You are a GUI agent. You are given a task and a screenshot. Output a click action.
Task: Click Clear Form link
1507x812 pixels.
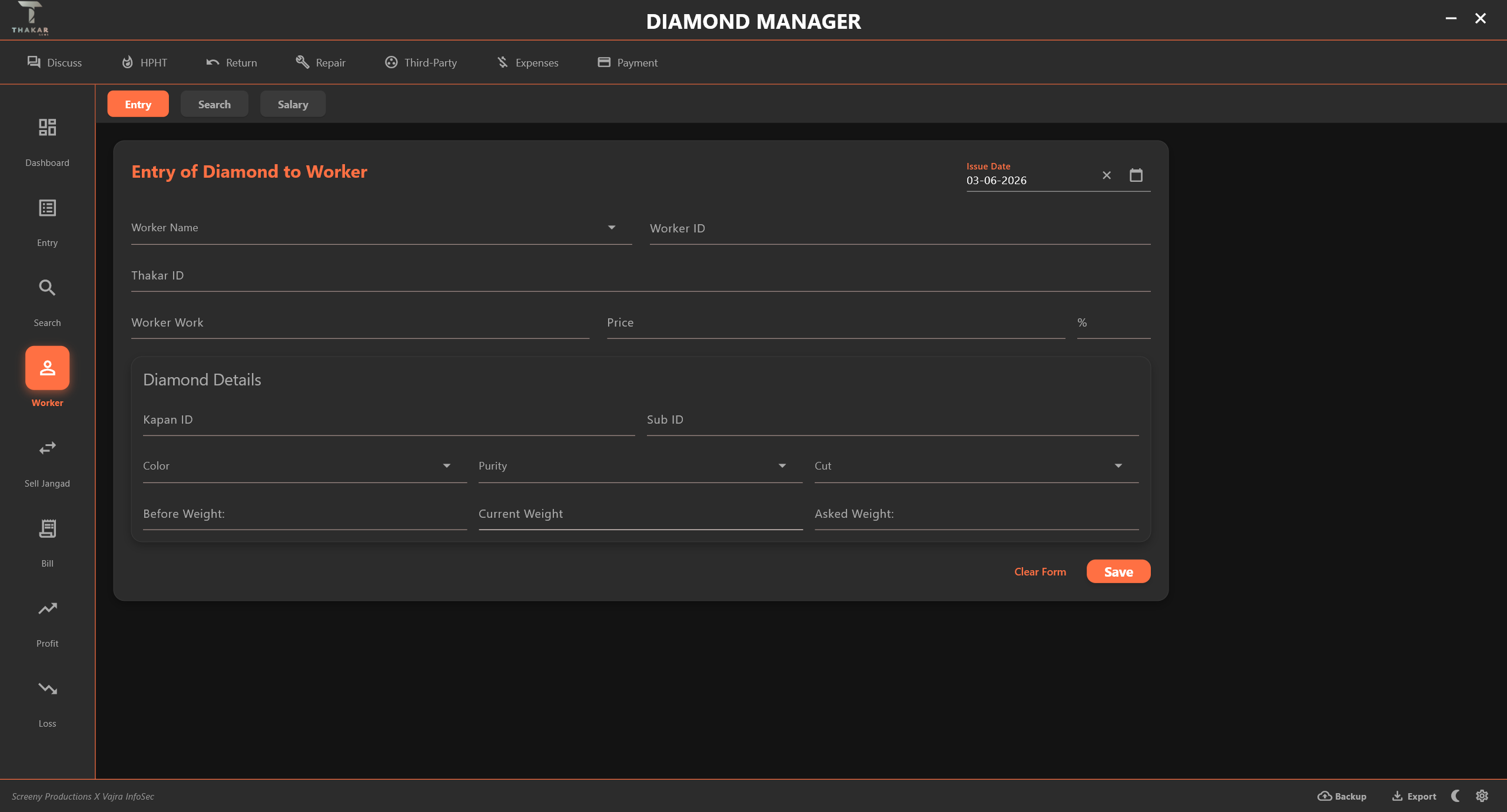point(1040,571)
